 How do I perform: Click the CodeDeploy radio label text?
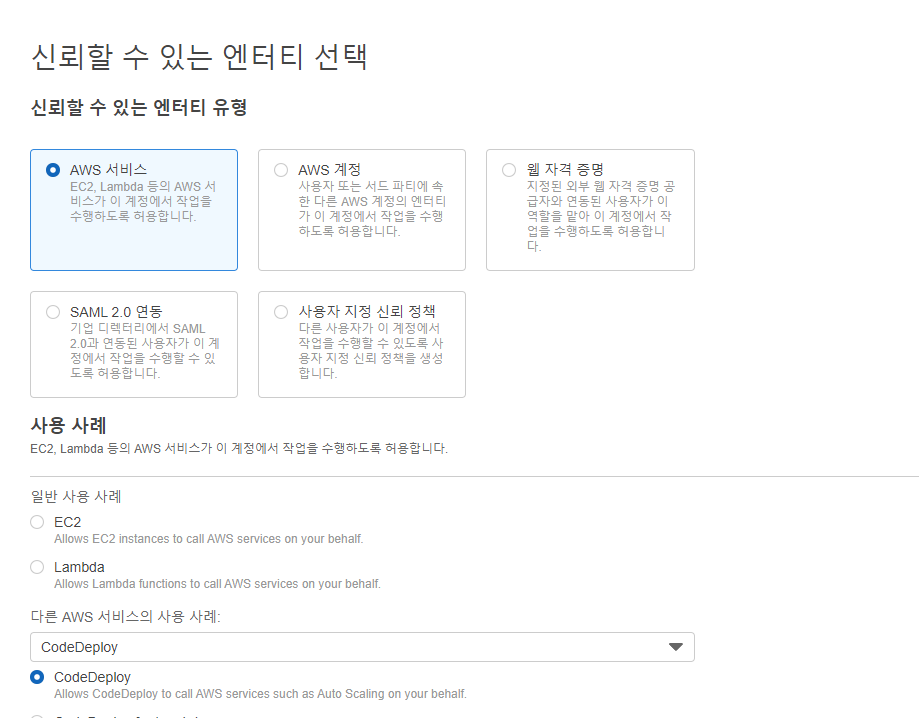pos(92,678)
